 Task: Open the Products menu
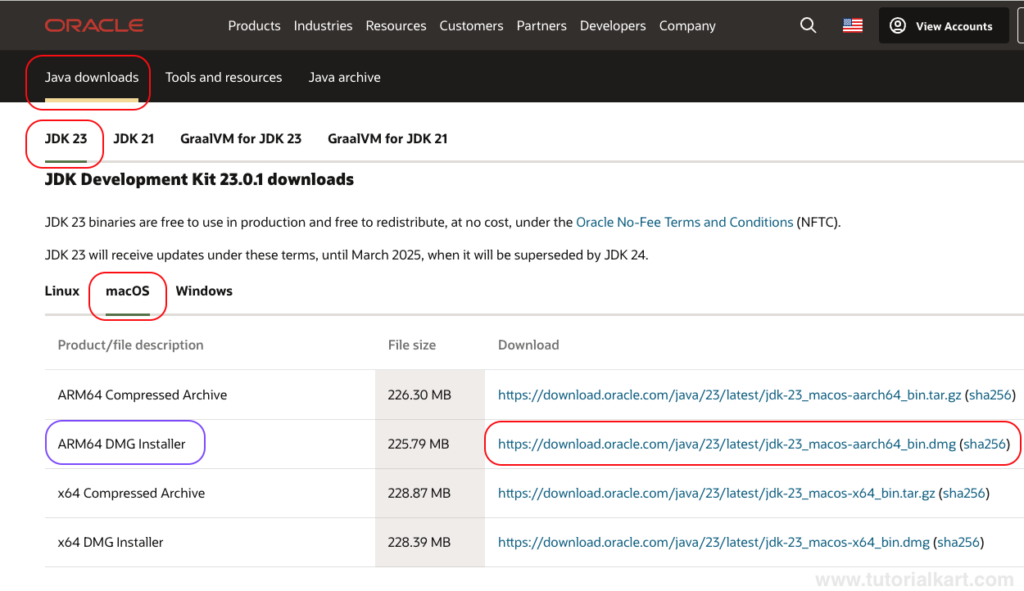[x=254, y=26]
